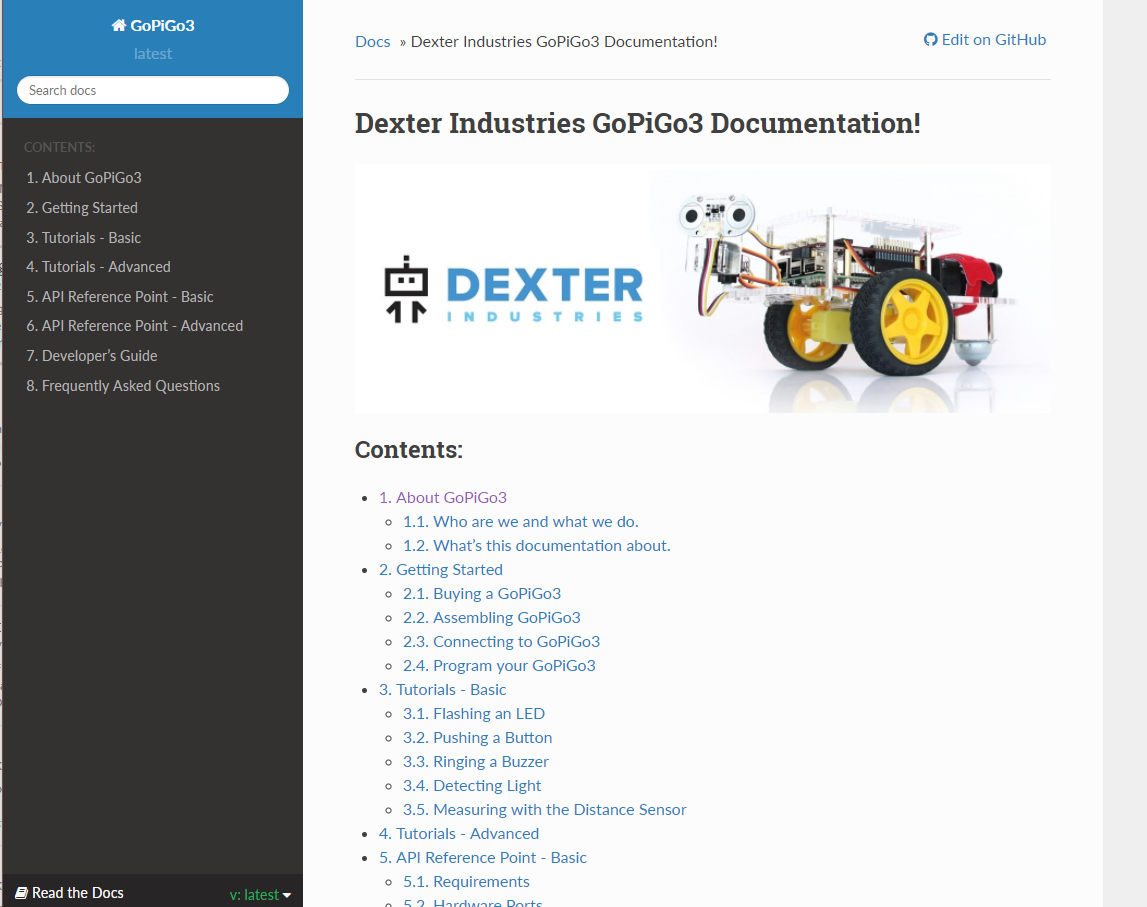Screen dimensions: 1147x907
Task: Open contents link 5. API Reference Point - Basic
Action: [x=483, y=858]
